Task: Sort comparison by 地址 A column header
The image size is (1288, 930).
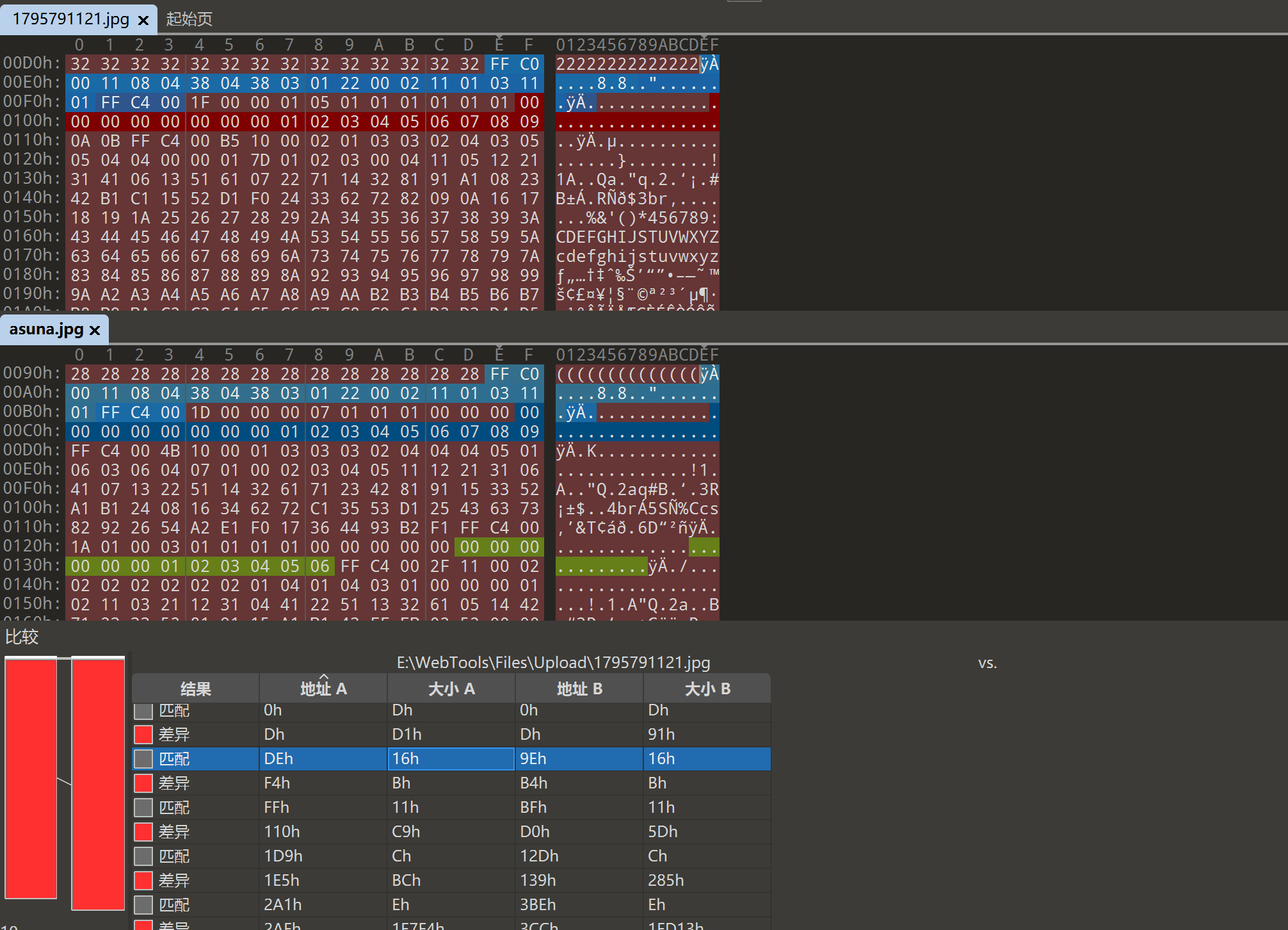Action: tap(323, 689)
